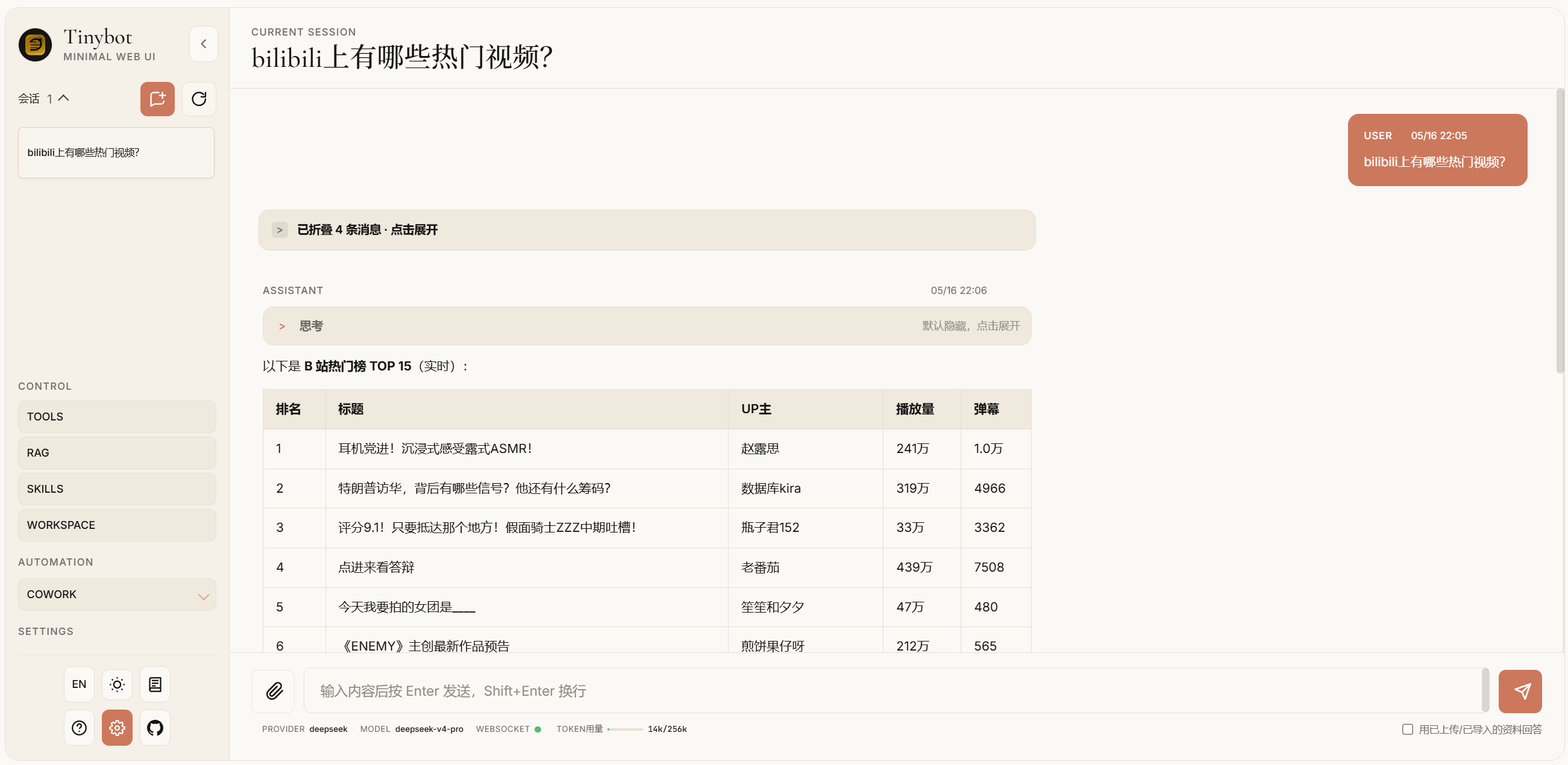Click the title about 特朗普访华

click(x=474, y=488)
